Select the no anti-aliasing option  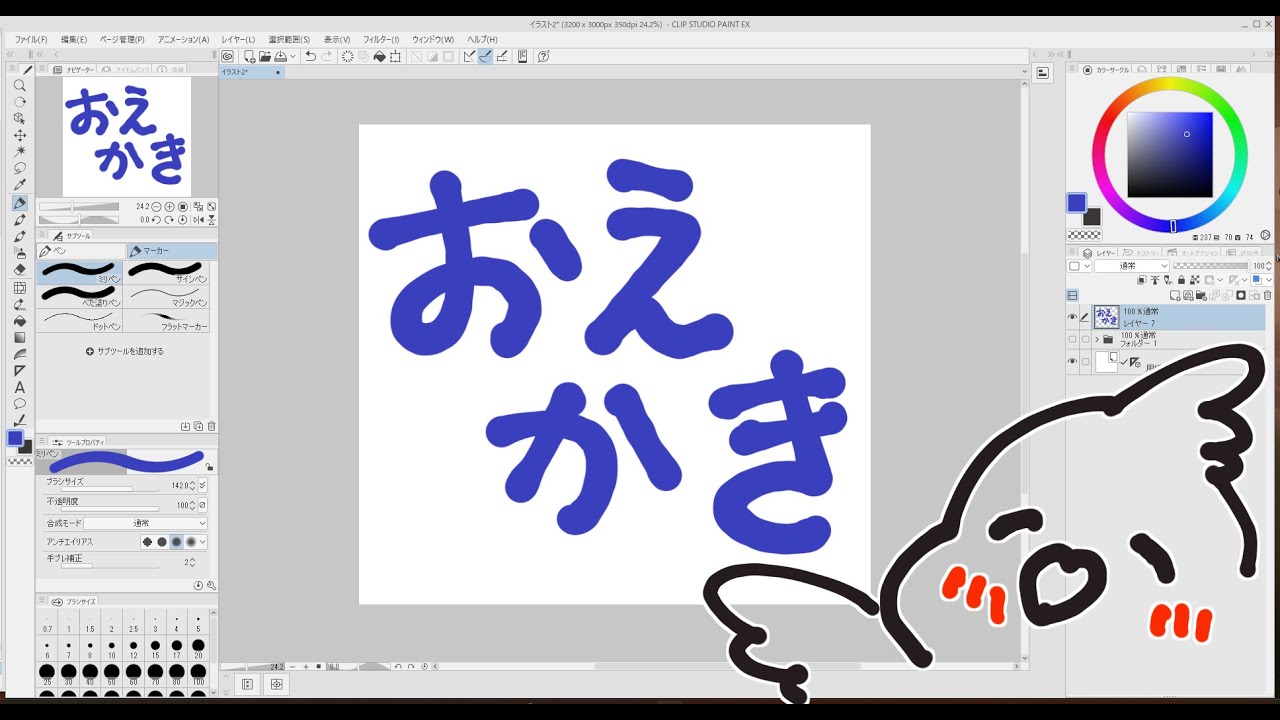[147, 542]
